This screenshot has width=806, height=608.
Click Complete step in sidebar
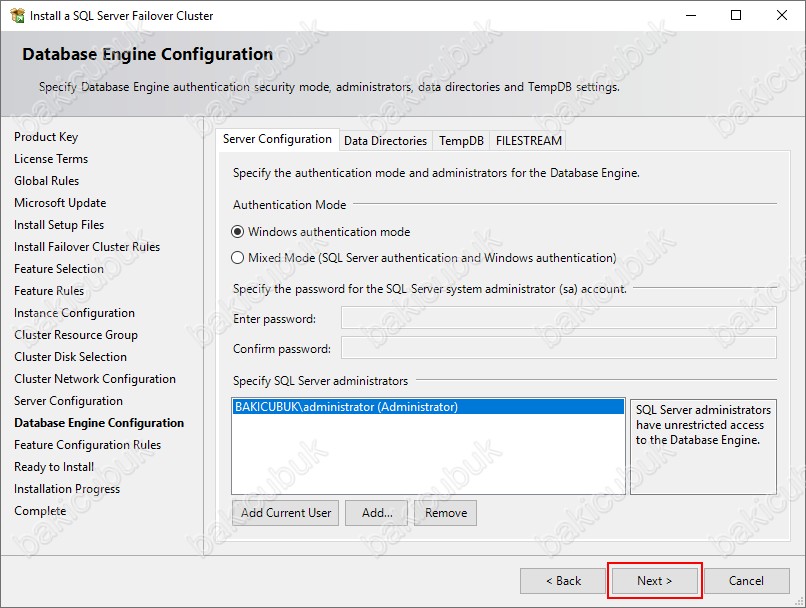coord(40,511)
